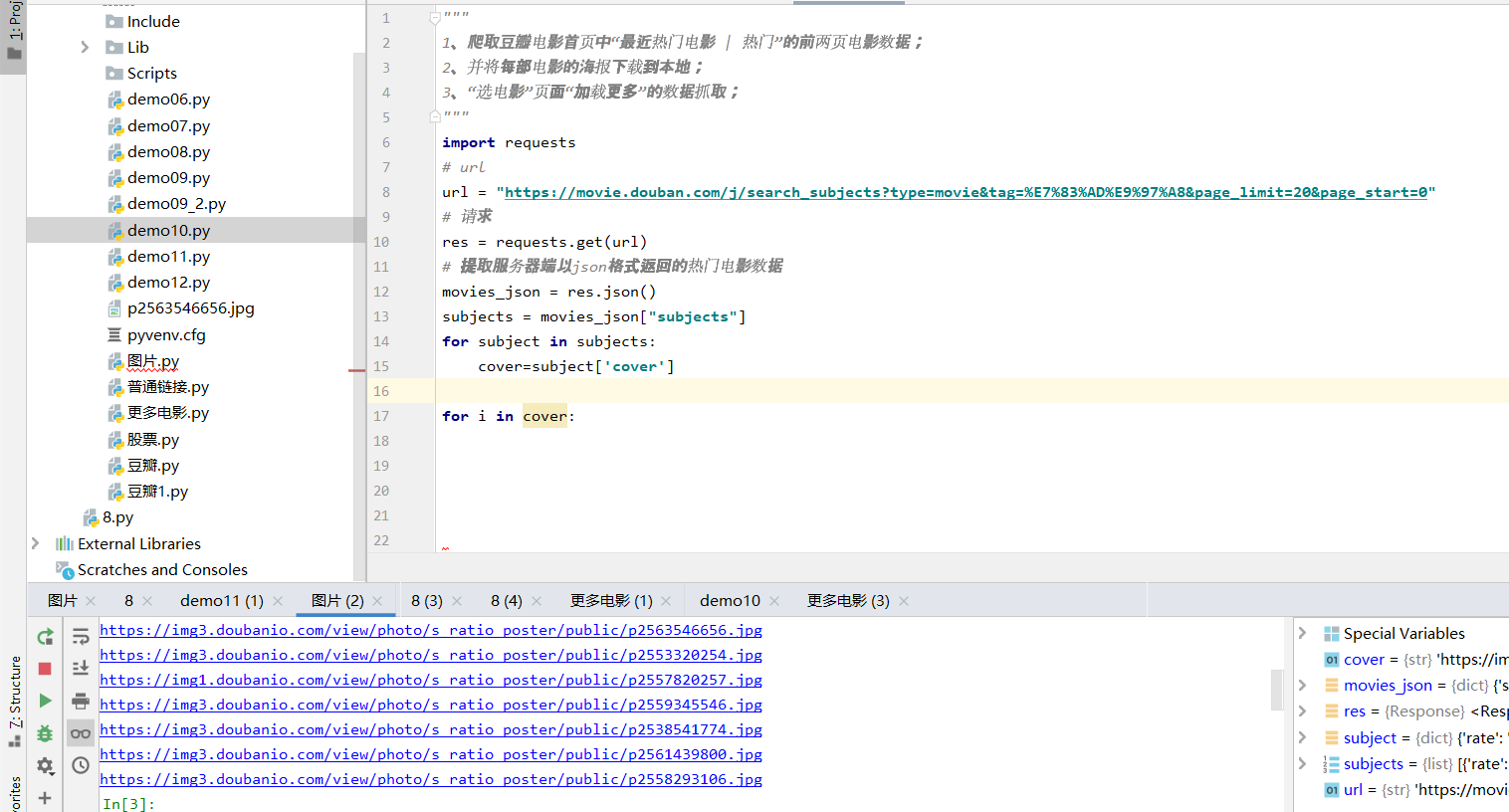The height and width of the screenshot is (812, 1509).
Task: Rerun the Python console
Action: (45, 637)
